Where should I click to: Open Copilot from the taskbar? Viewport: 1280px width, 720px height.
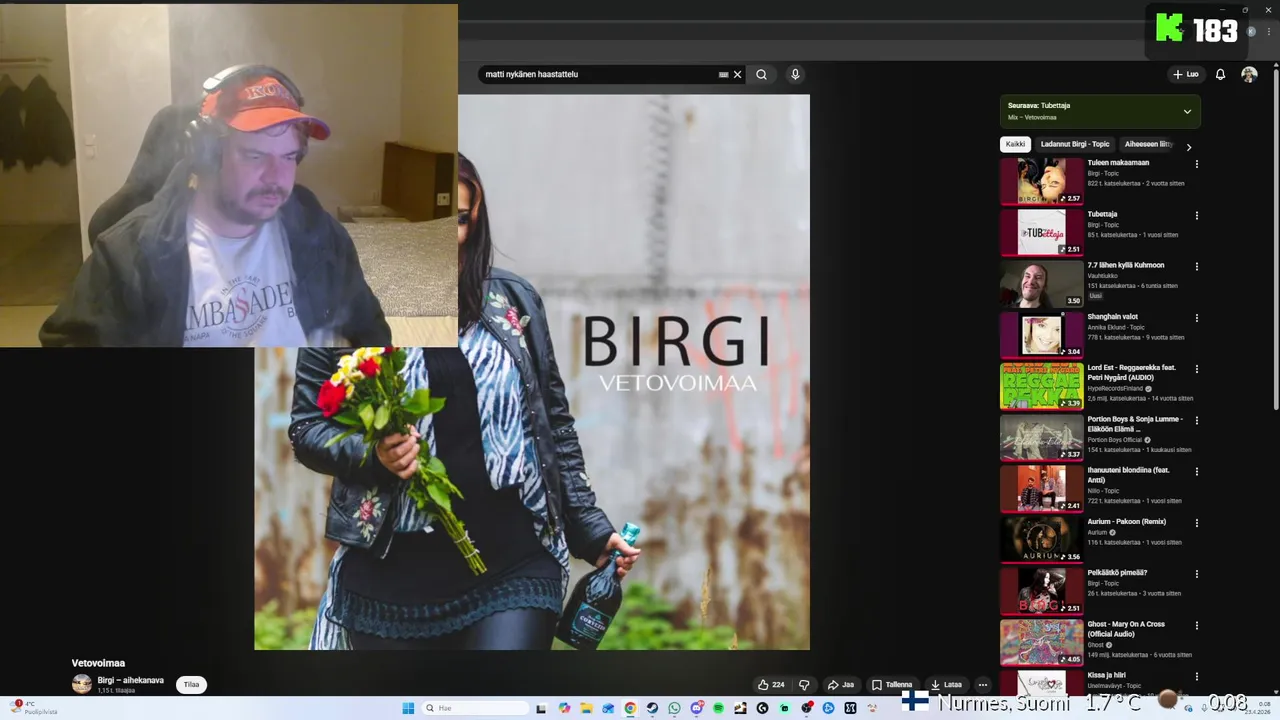pos(564,708)
